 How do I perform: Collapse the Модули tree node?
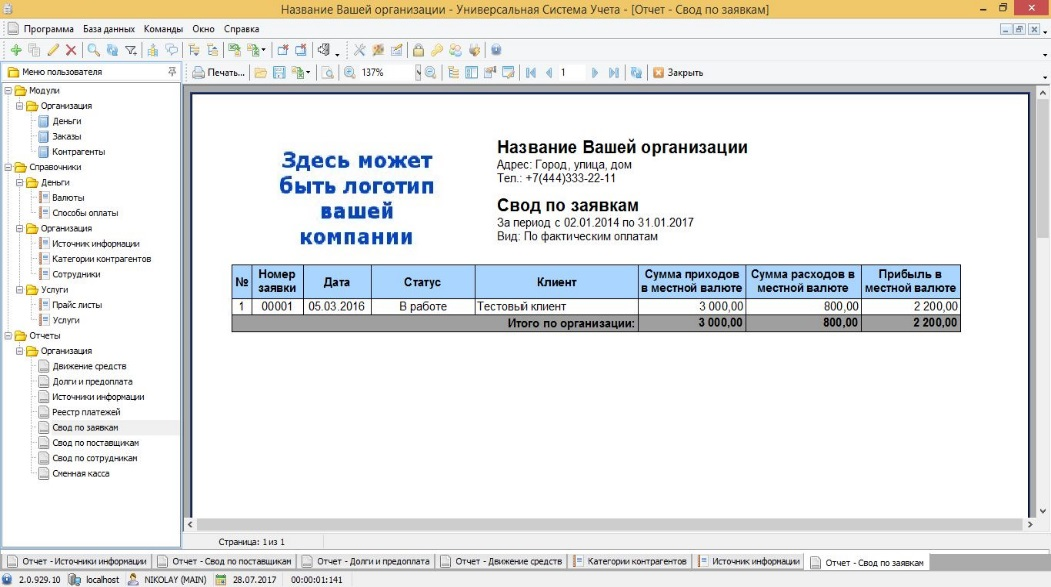pos(8,90)
